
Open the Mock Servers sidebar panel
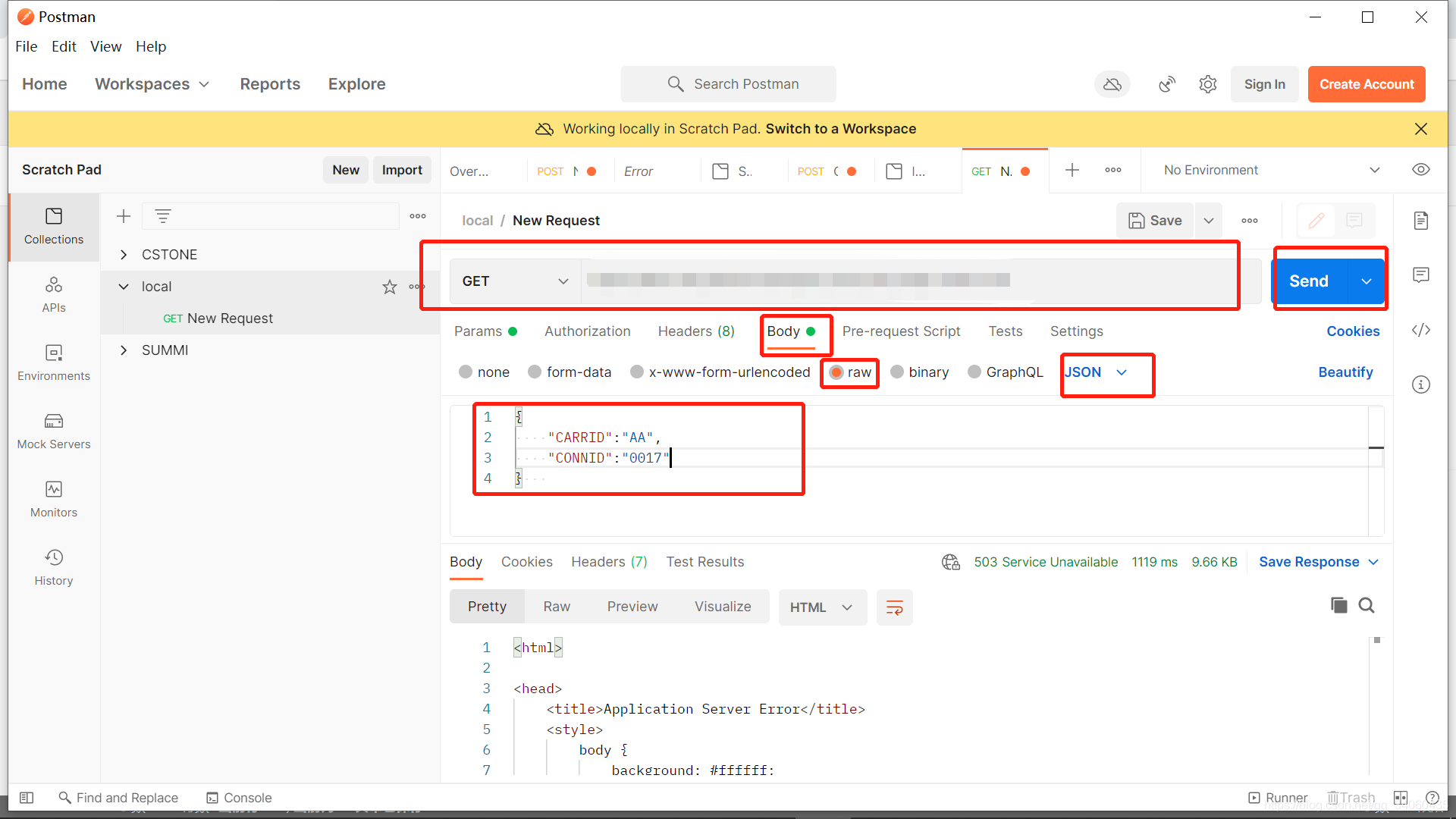coord(54,431)
